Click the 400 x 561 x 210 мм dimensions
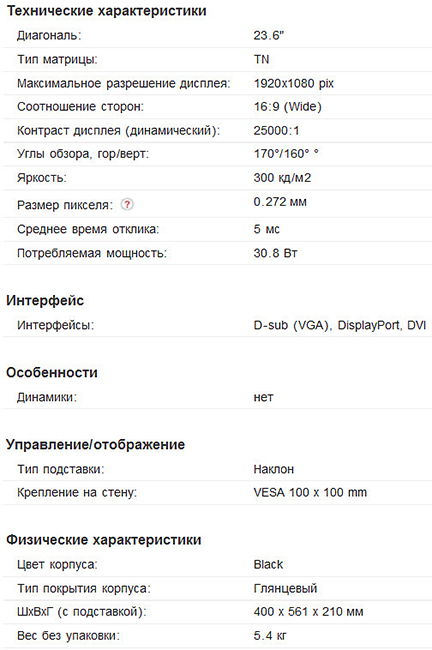Viewport: 432px width, 650px height. (x=308, y=612)
